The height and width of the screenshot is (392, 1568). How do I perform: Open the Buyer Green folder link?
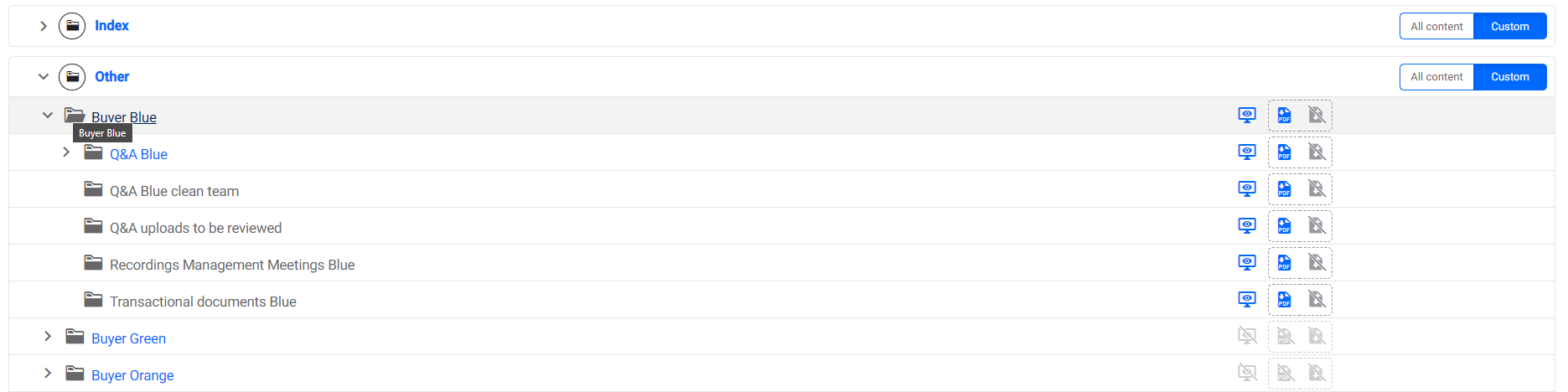coord(128,338)
